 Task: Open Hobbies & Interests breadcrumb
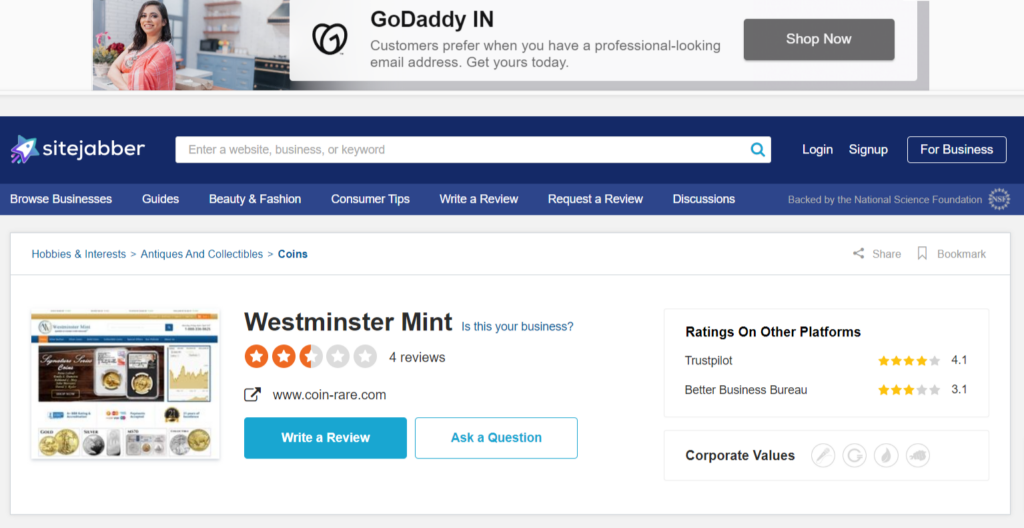[79, 254]
